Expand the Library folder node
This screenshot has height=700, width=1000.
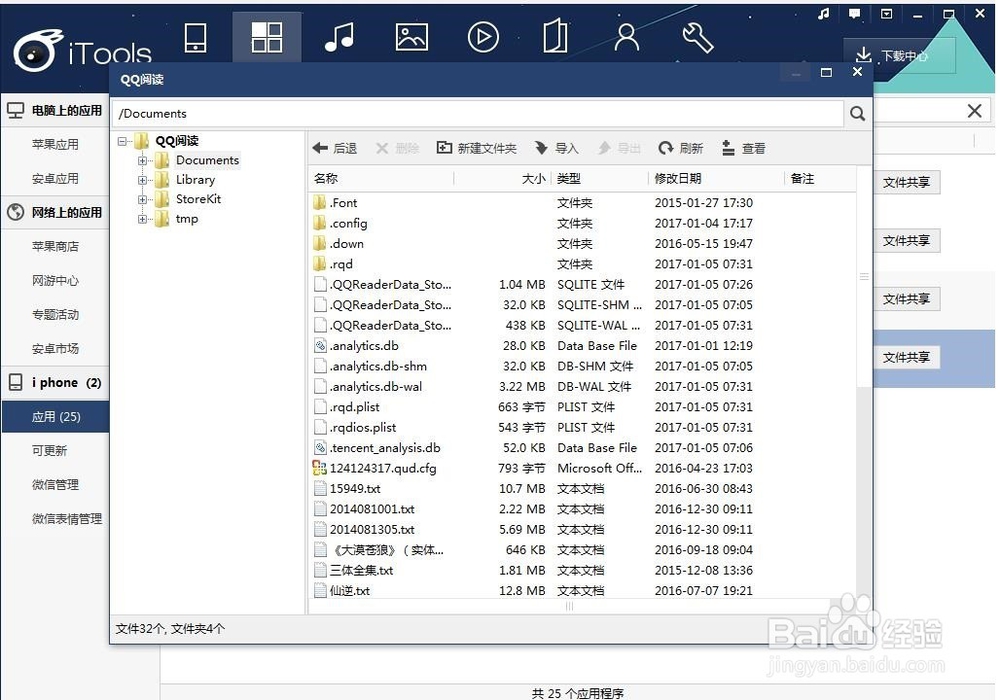tap(141, 179)
